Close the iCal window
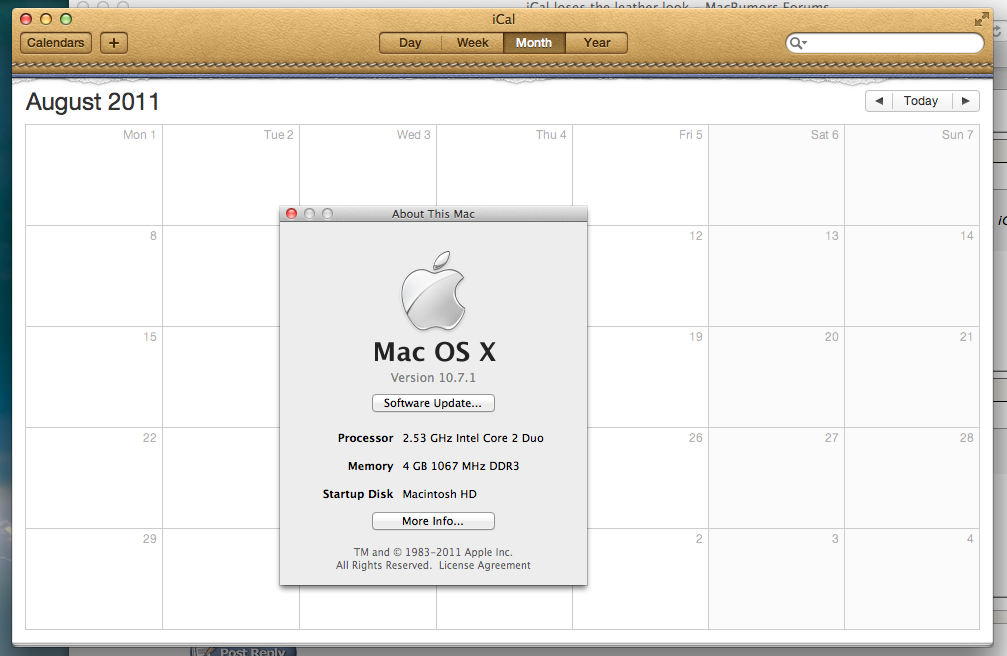The width and height of the screenshot is (1007, 656). (x=26, y=19)
